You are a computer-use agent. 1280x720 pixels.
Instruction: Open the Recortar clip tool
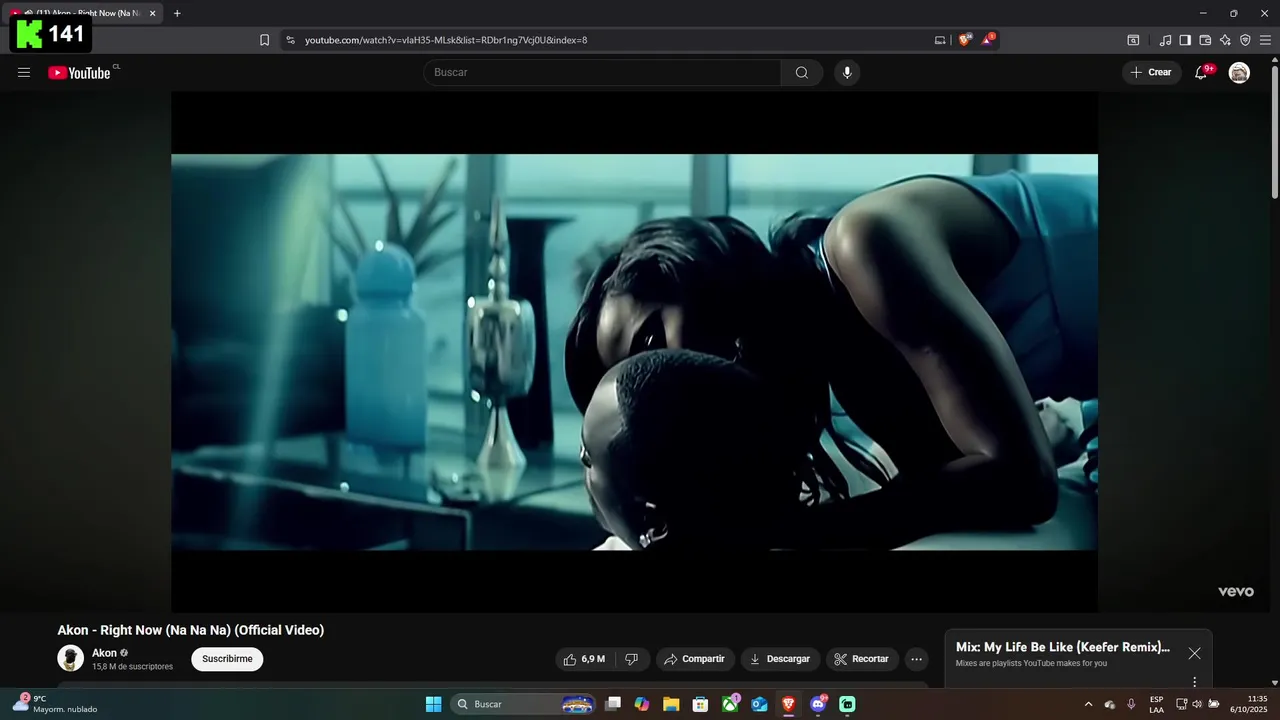pyautogui.click(x=862, y=659)
